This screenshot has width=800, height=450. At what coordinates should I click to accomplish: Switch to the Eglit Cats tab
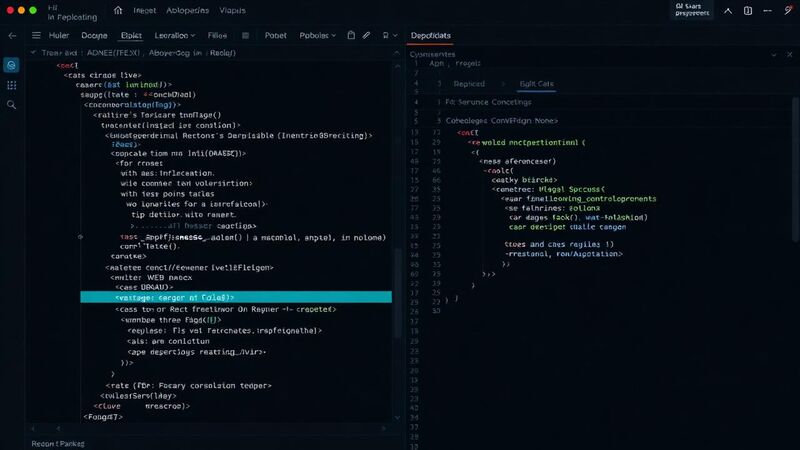click(x=536, y=84)
